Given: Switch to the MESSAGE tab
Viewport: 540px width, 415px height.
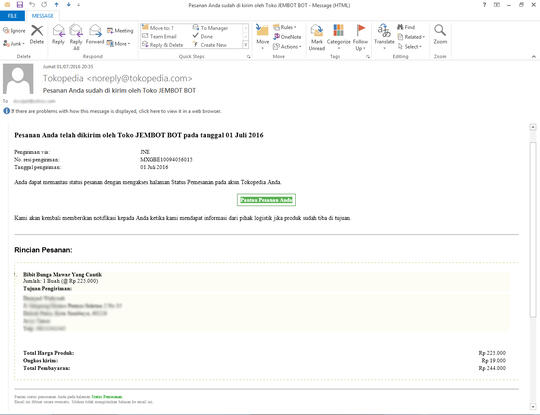Looking at the screenshot, I should tap(42, 16).
